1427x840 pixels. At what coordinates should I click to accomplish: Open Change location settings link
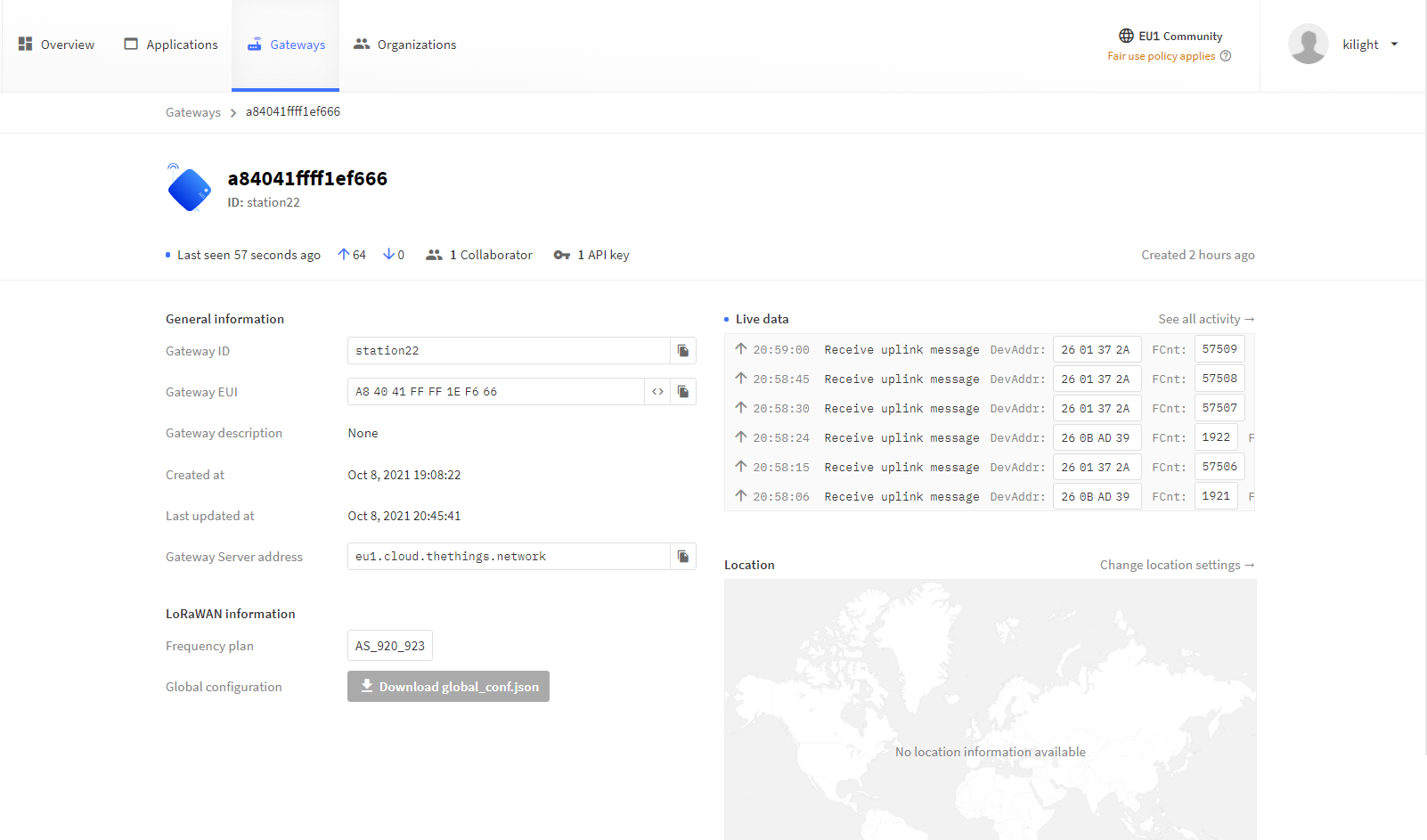(x=1176, y=565)
